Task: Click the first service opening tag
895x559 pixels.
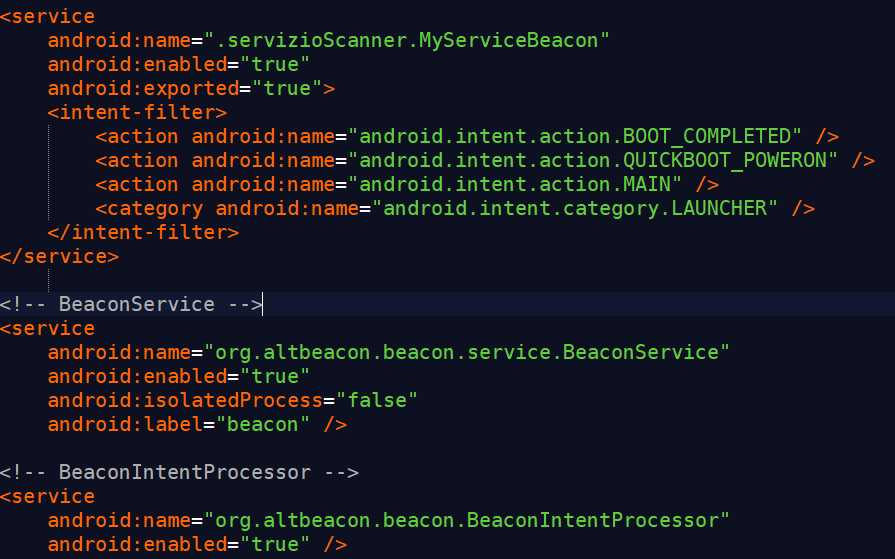Action: [47, 17]
